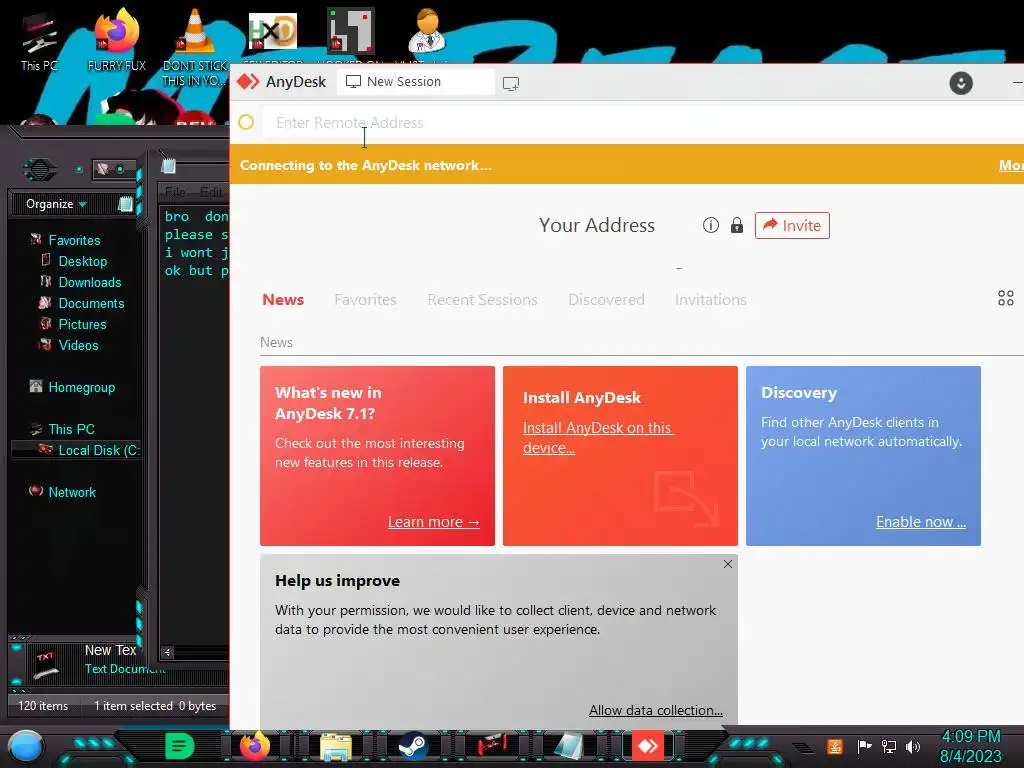Screen dimensions: 1024x768
Task: Click the maze-like game desktop icon
Action: [351, 31]
